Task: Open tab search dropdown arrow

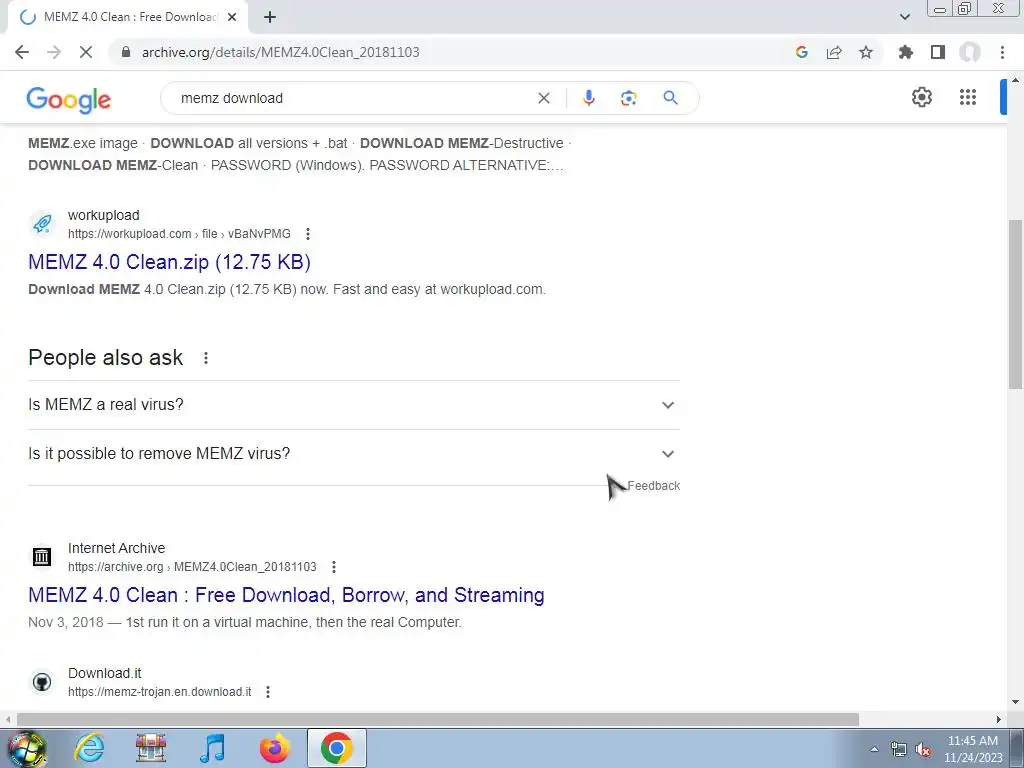Action: [x=904, y=17]
